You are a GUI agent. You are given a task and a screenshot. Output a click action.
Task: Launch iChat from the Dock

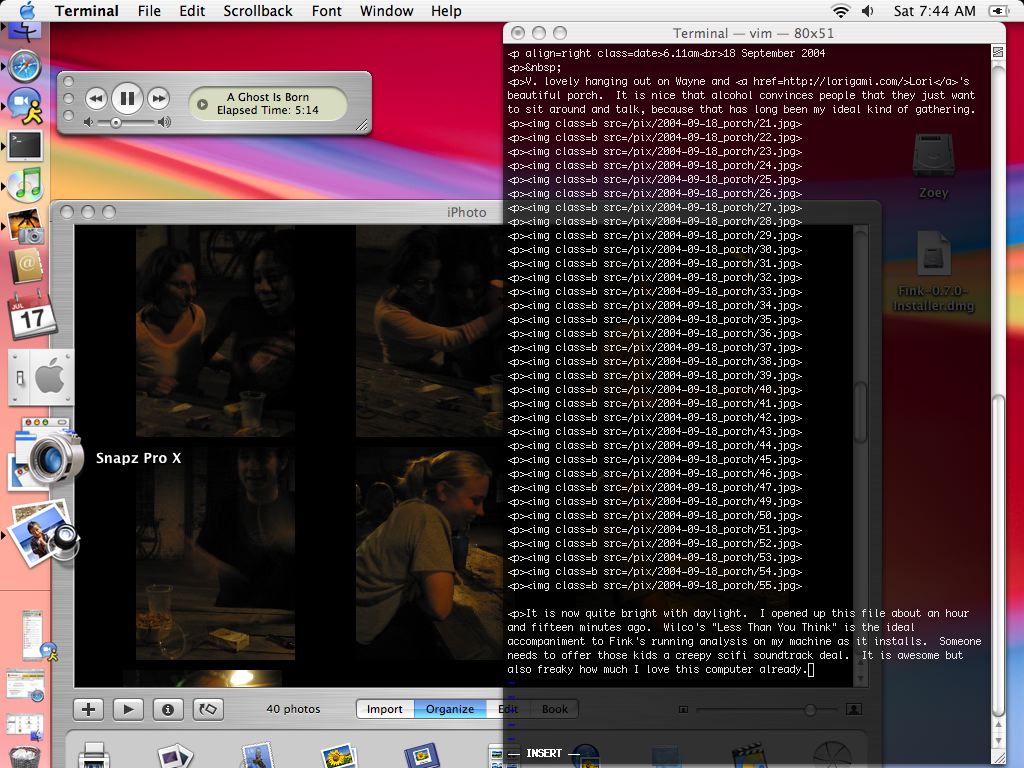tap(25, 105)
